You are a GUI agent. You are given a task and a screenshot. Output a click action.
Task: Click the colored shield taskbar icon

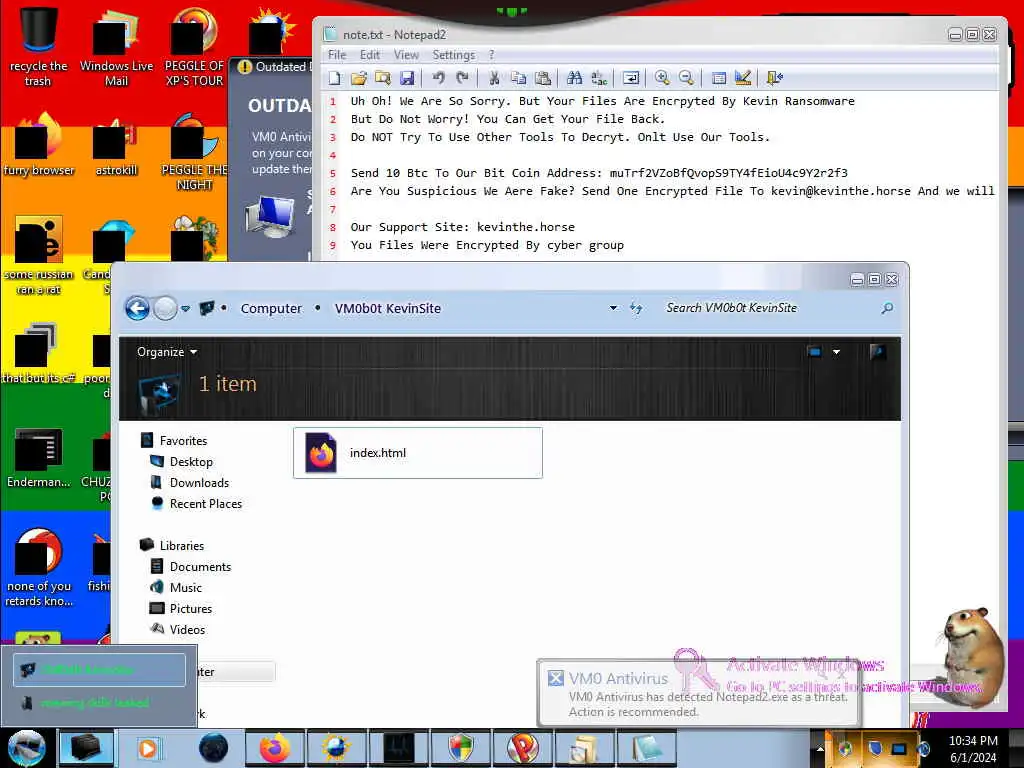[461, 748]
